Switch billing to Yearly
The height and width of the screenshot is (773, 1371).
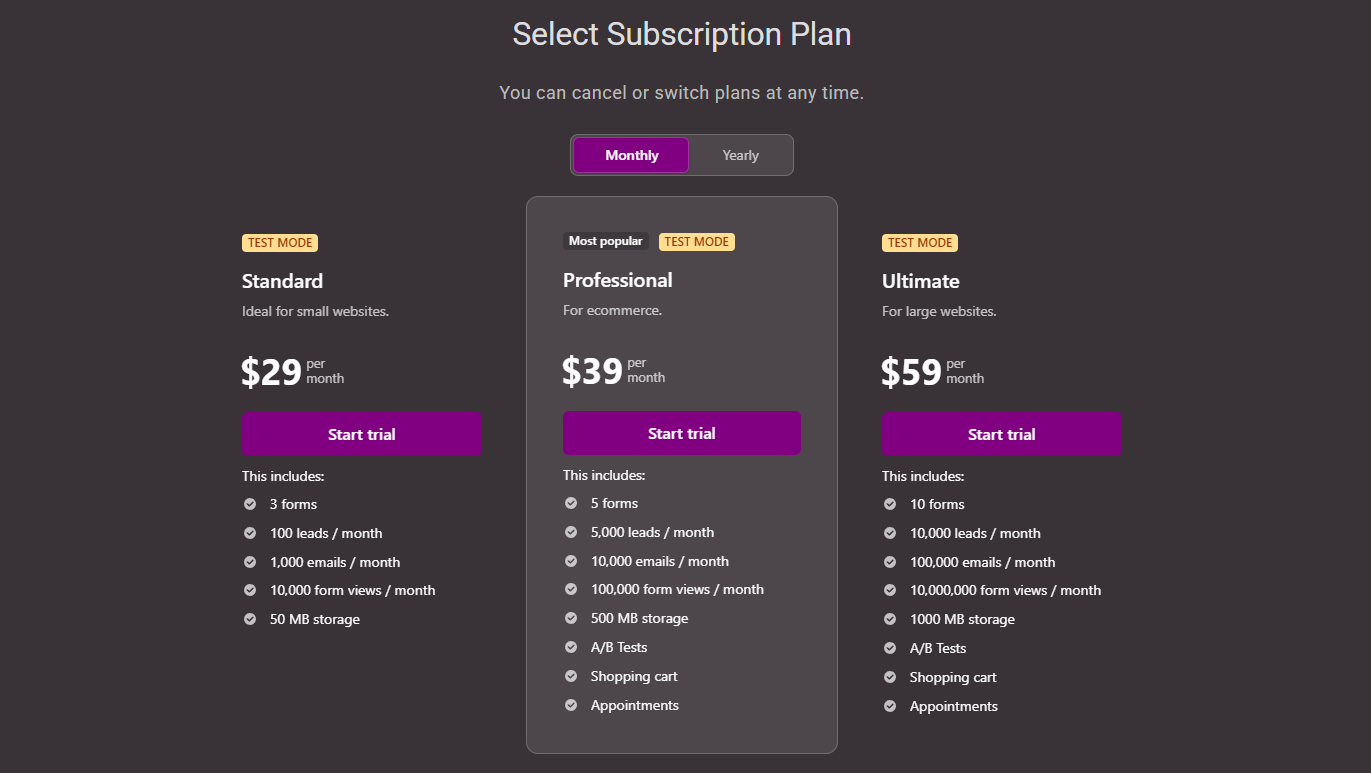click(740, 155)
